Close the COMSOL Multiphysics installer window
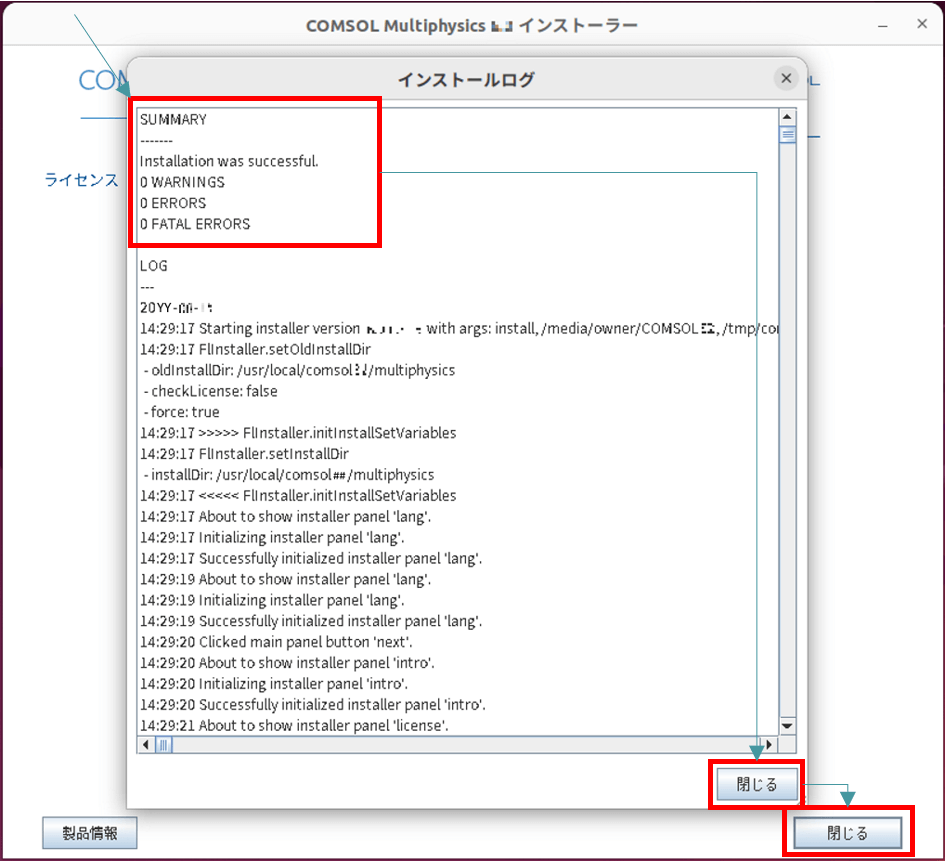Image resolution: width=945 pixels, height=861 pixels. tap(921, 24)
